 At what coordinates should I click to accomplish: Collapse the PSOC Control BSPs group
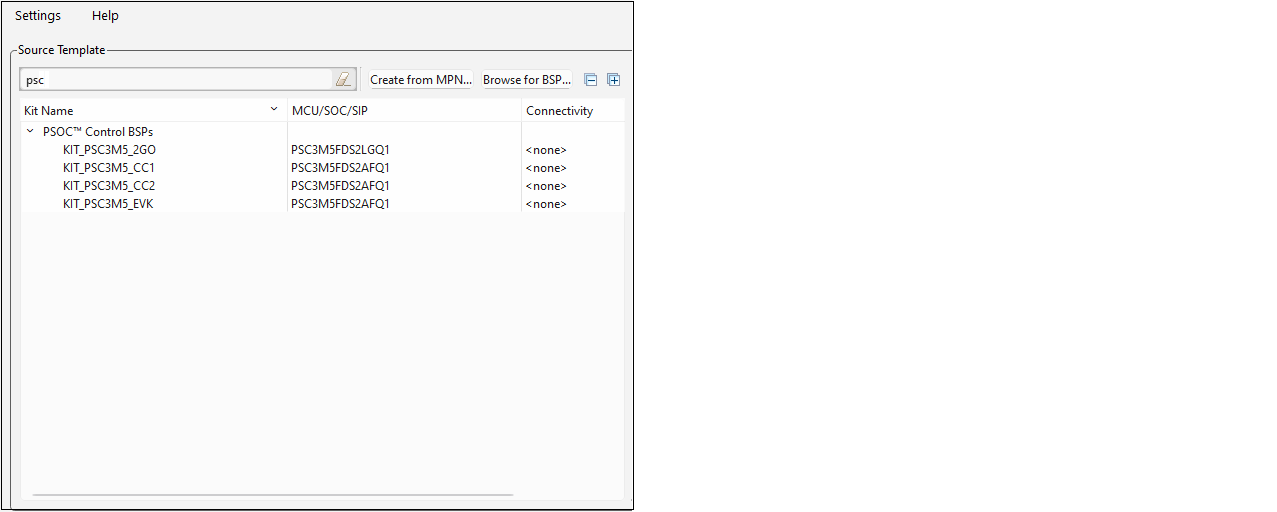pyautogui.click(x=30, y=131)
